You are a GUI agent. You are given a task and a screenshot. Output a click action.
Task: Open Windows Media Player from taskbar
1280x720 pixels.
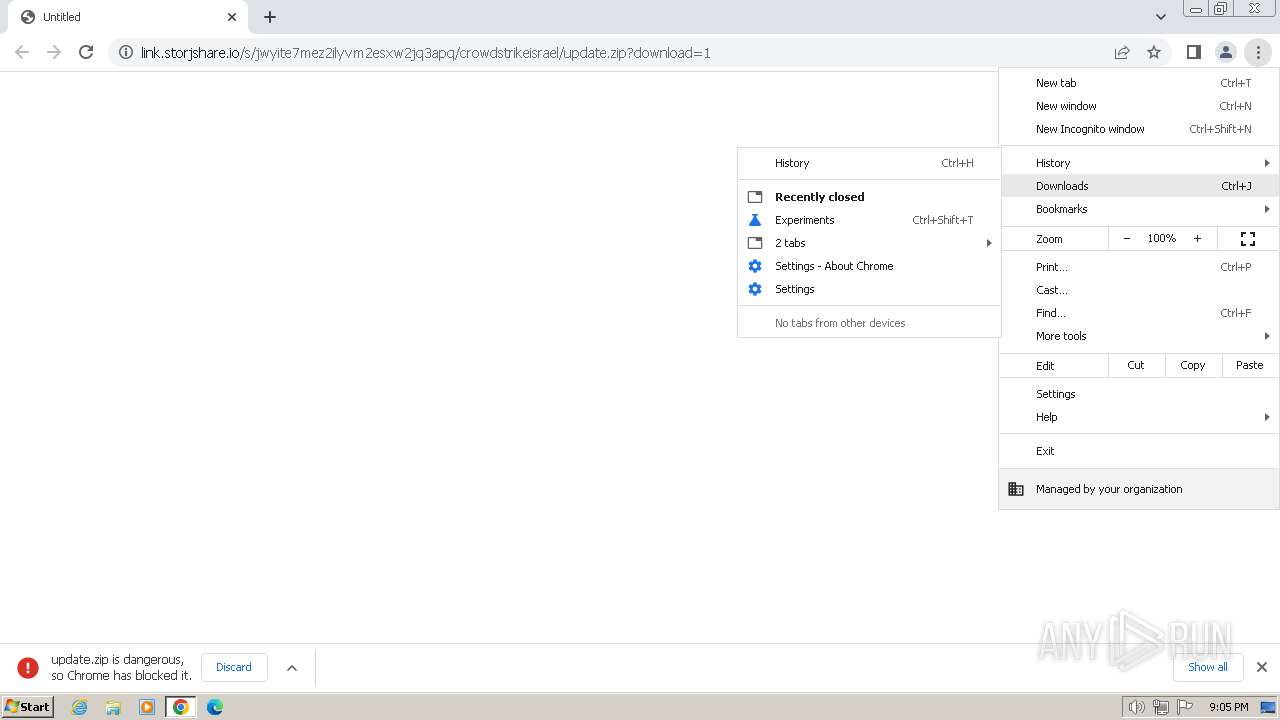coord(147,707)
